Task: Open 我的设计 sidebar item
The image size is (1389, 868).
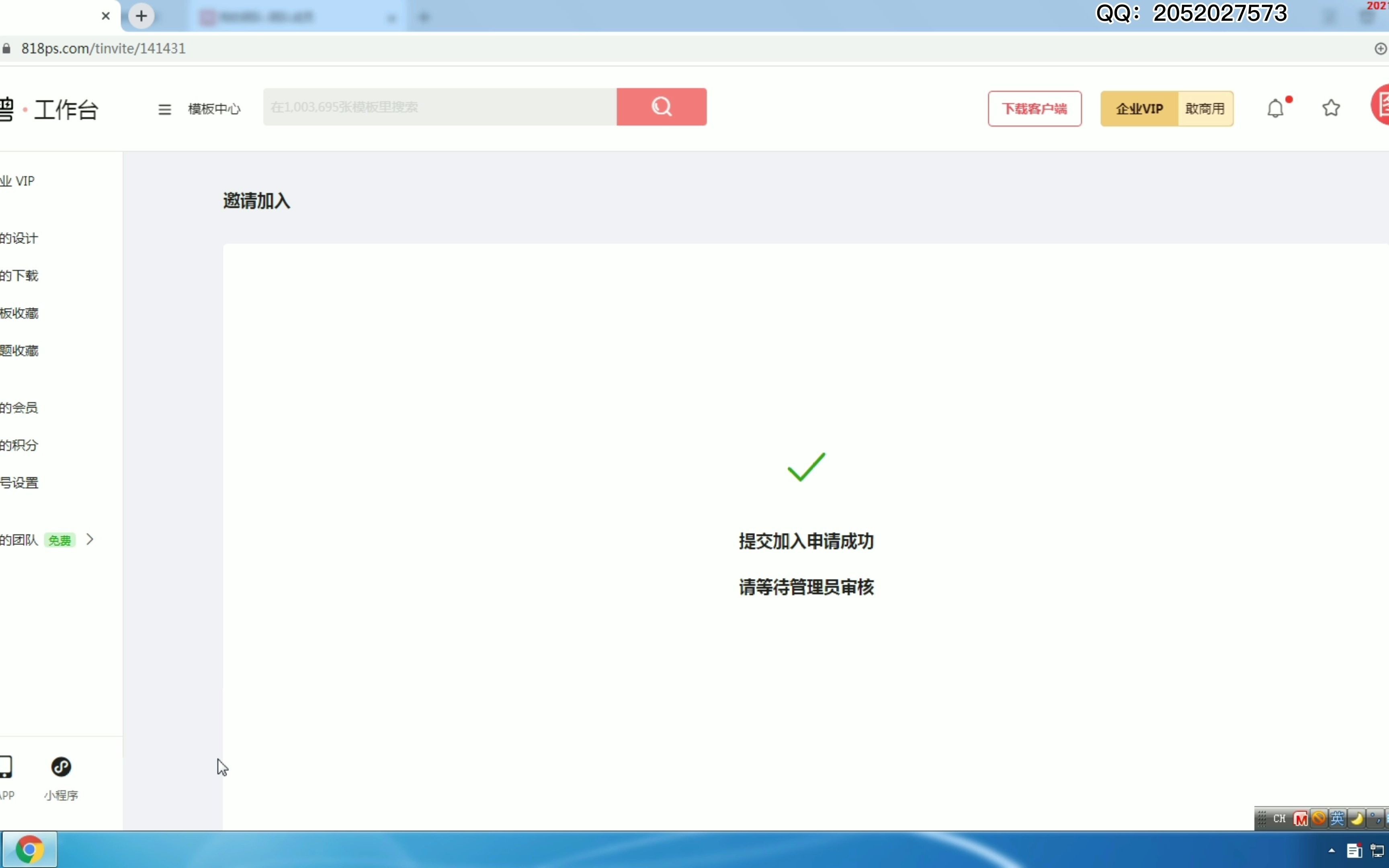Action: pos(19,238)
